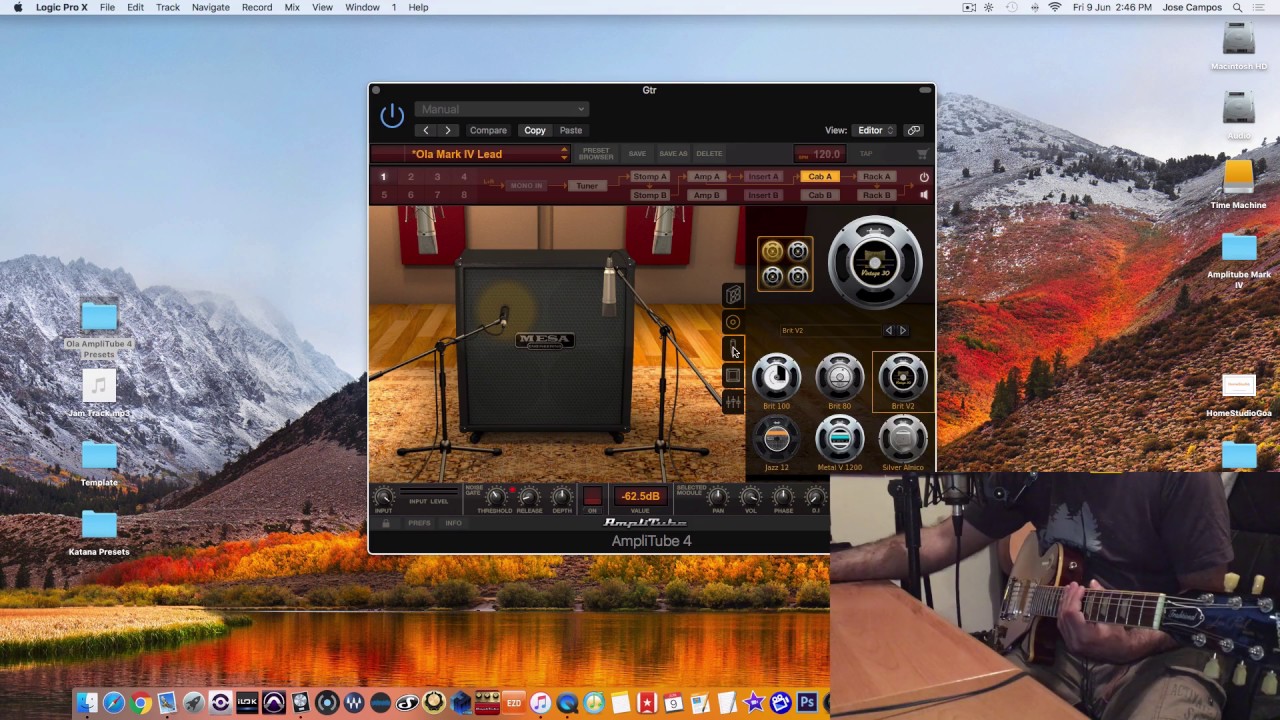Click the INPUT level knob
1280x720 pixels.
[384, 496]
